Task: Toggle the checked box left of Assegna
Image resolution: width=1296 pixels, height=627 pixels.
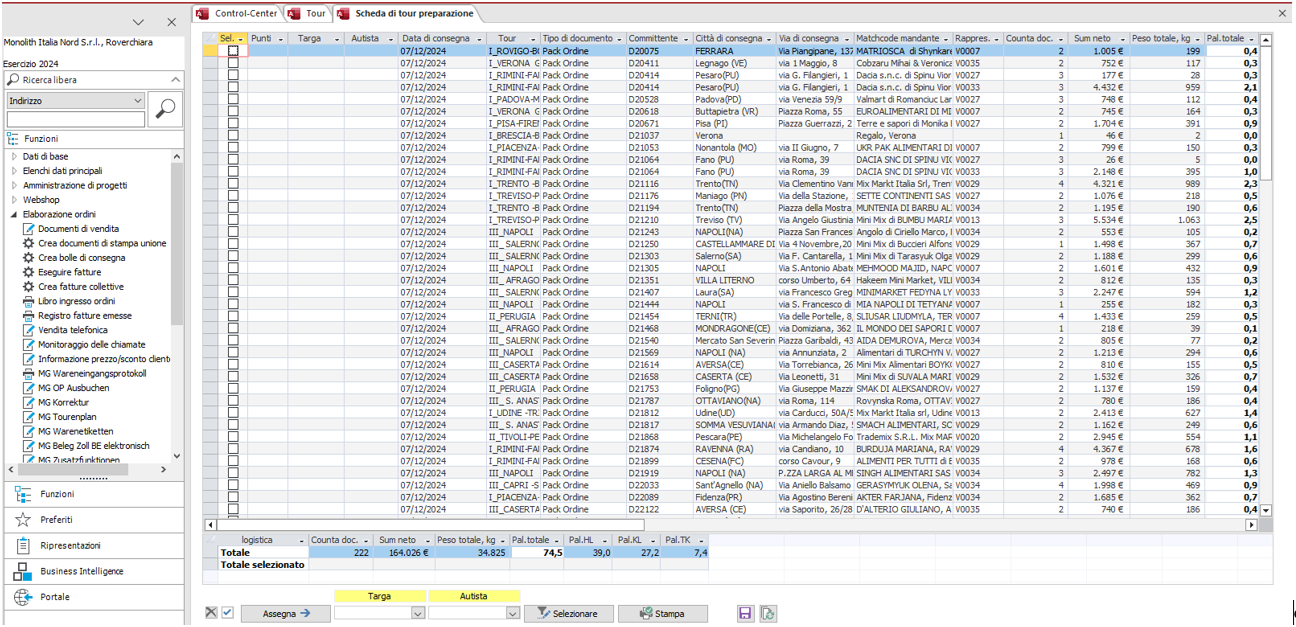Action: (227, 613)
